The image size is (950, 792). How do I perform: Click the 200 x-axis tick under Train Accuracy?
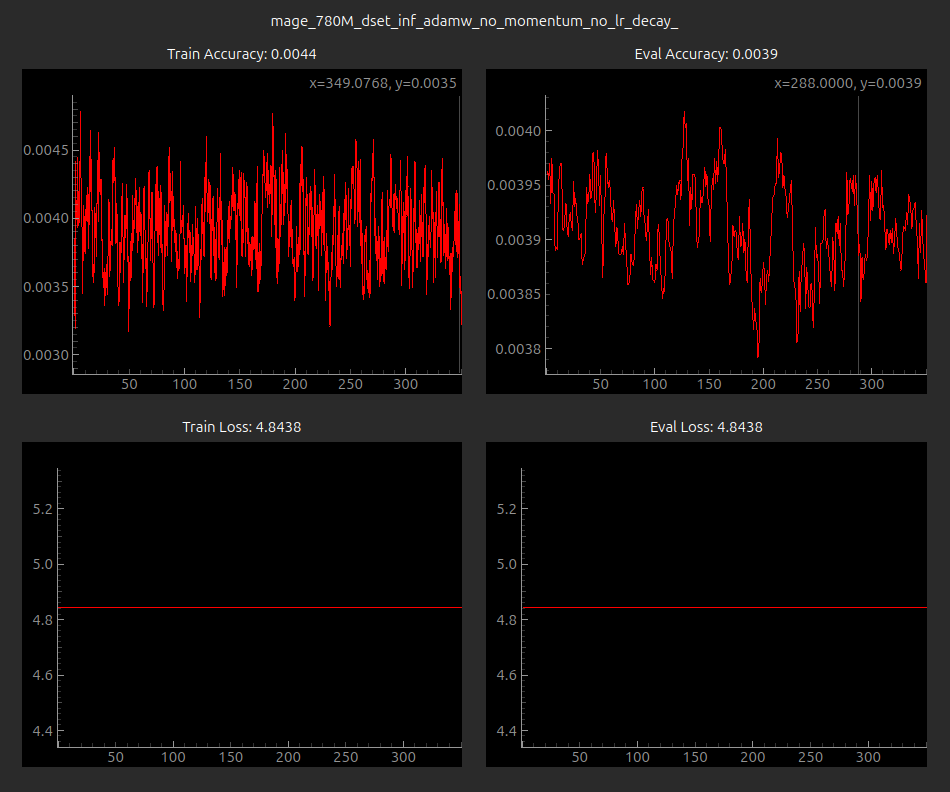point(295,384)
